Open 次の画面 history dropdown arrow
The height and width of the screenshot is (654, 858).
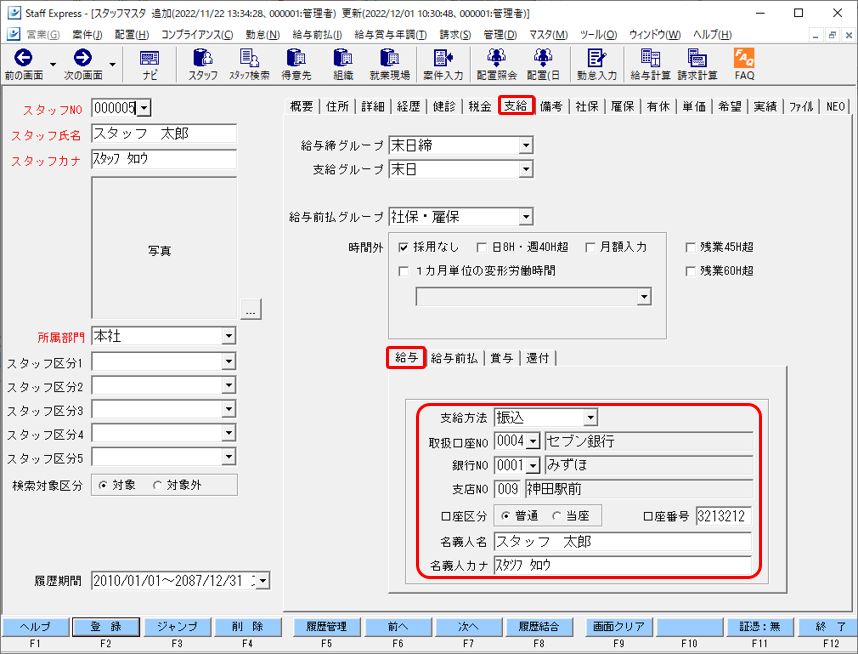[112, 65]
